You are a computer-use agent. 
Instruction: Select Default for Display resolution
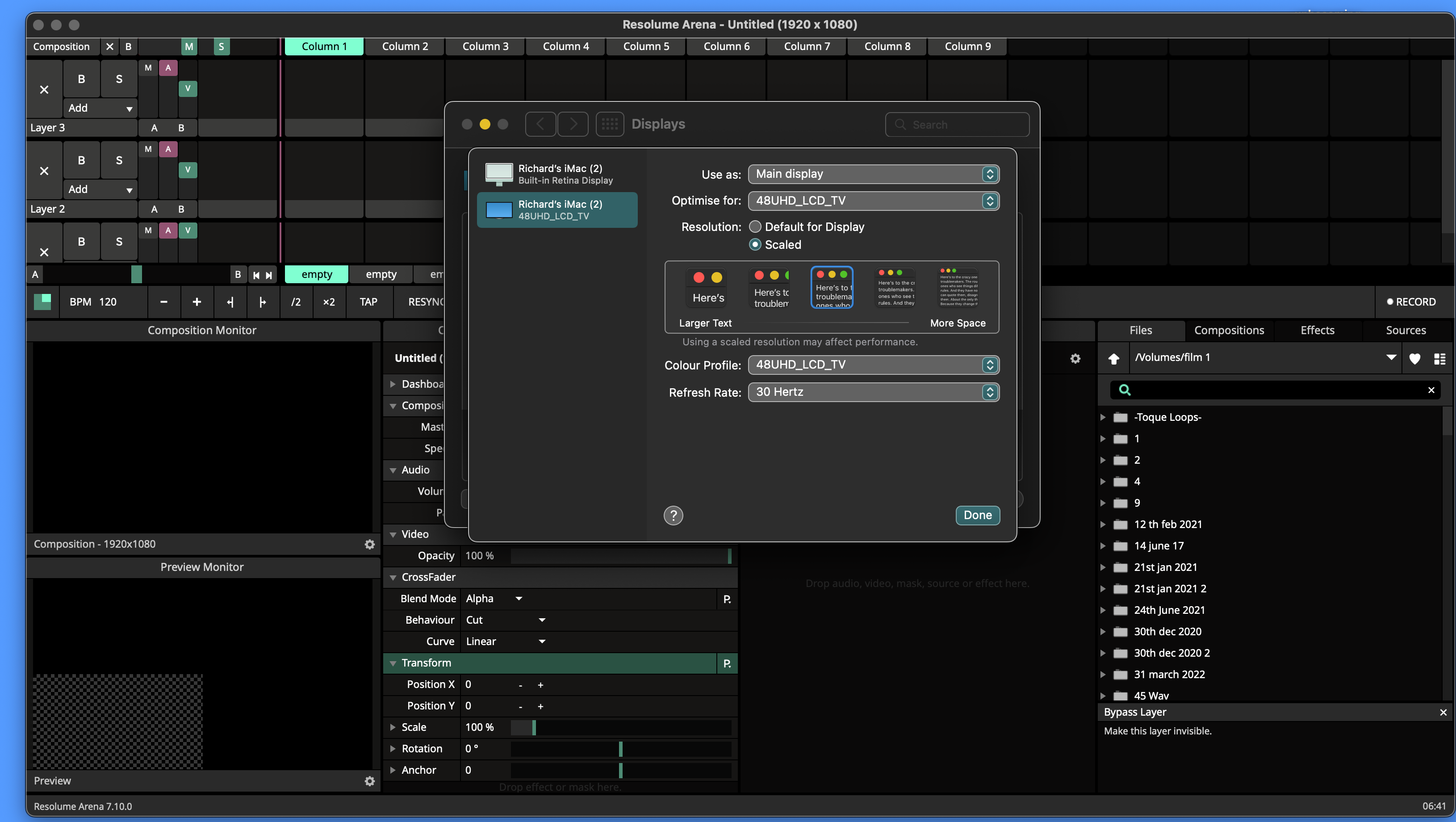[x=754, y=226]
